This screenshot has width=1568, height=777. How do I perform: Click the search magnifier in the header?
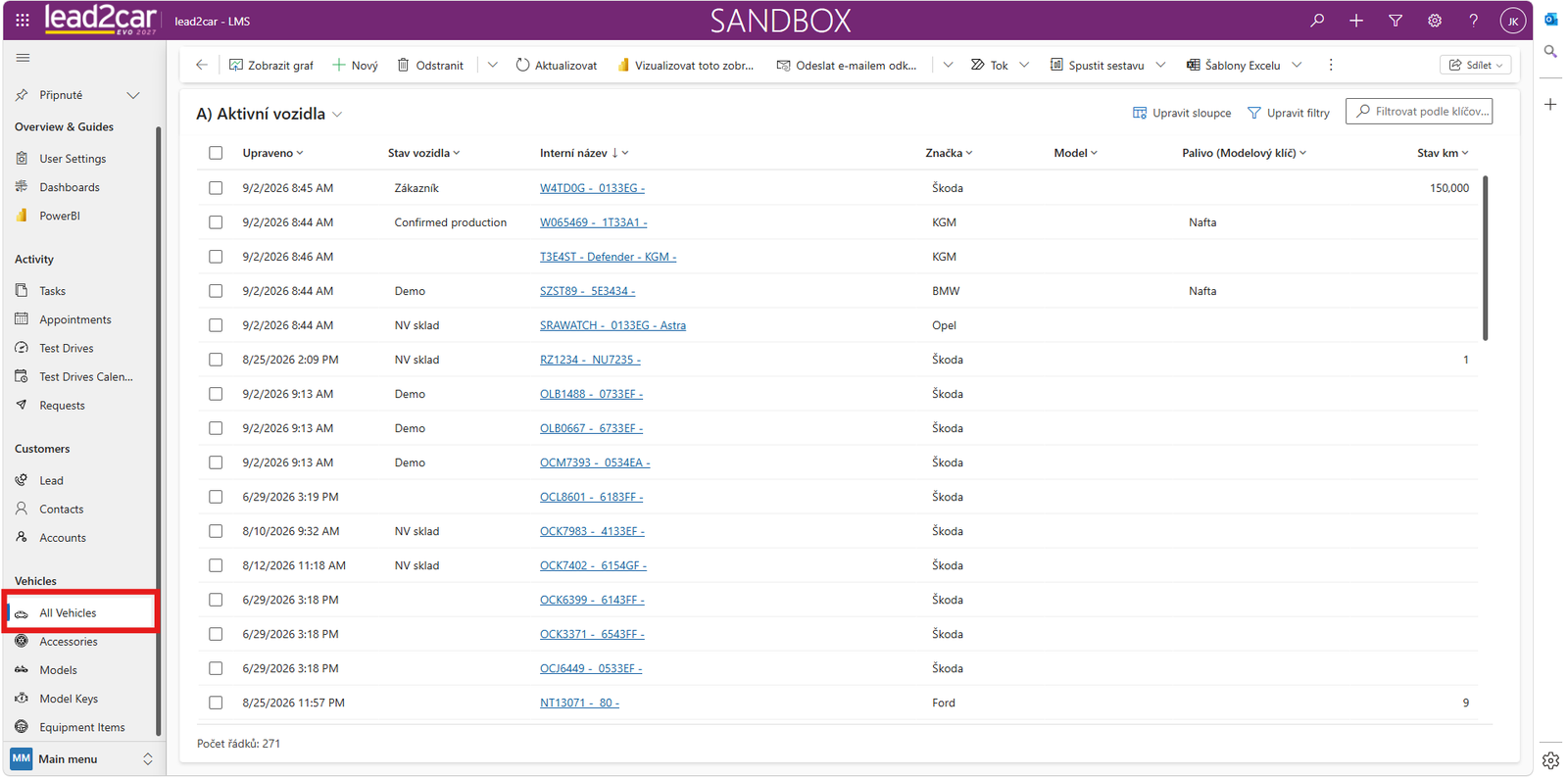[1317, 20]
